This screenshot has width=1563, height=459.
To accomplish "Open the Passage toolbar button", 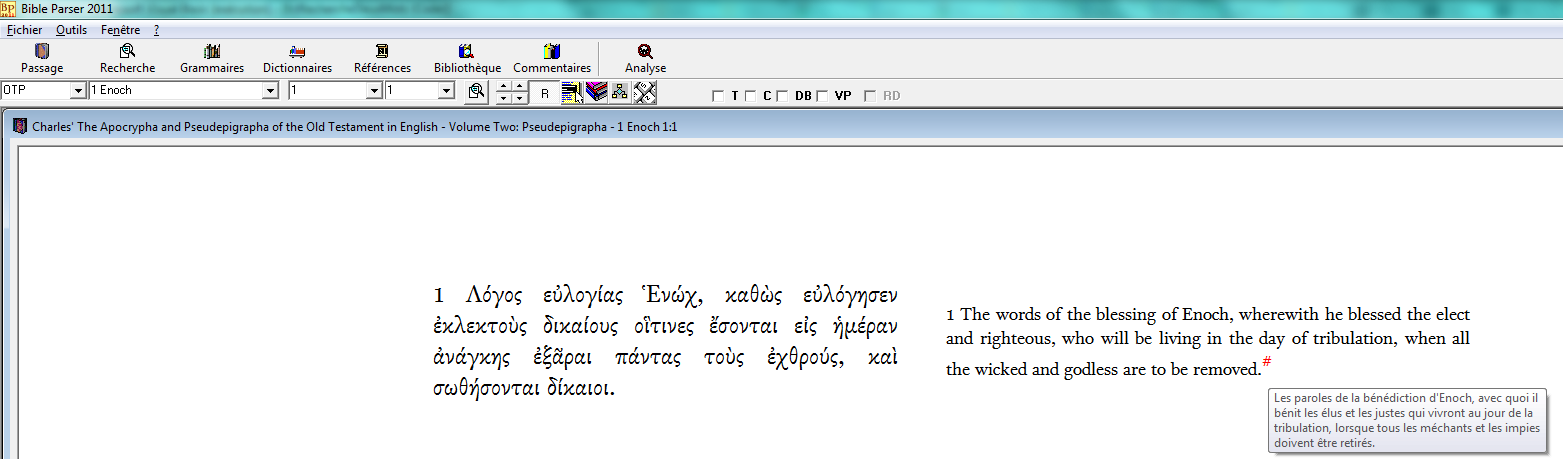I will [x=42, y=59].
